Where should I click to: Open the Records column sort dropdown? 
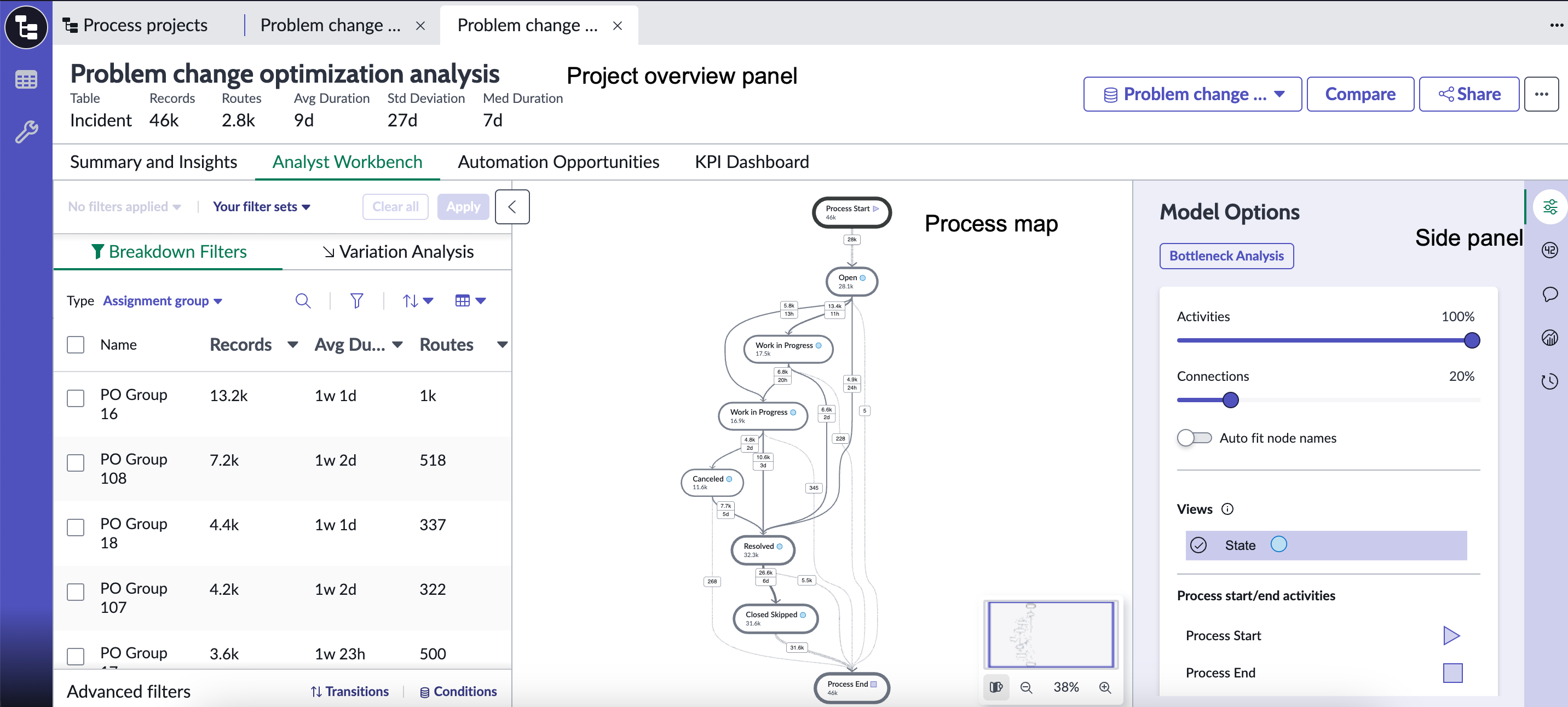[x=293, y=345]
